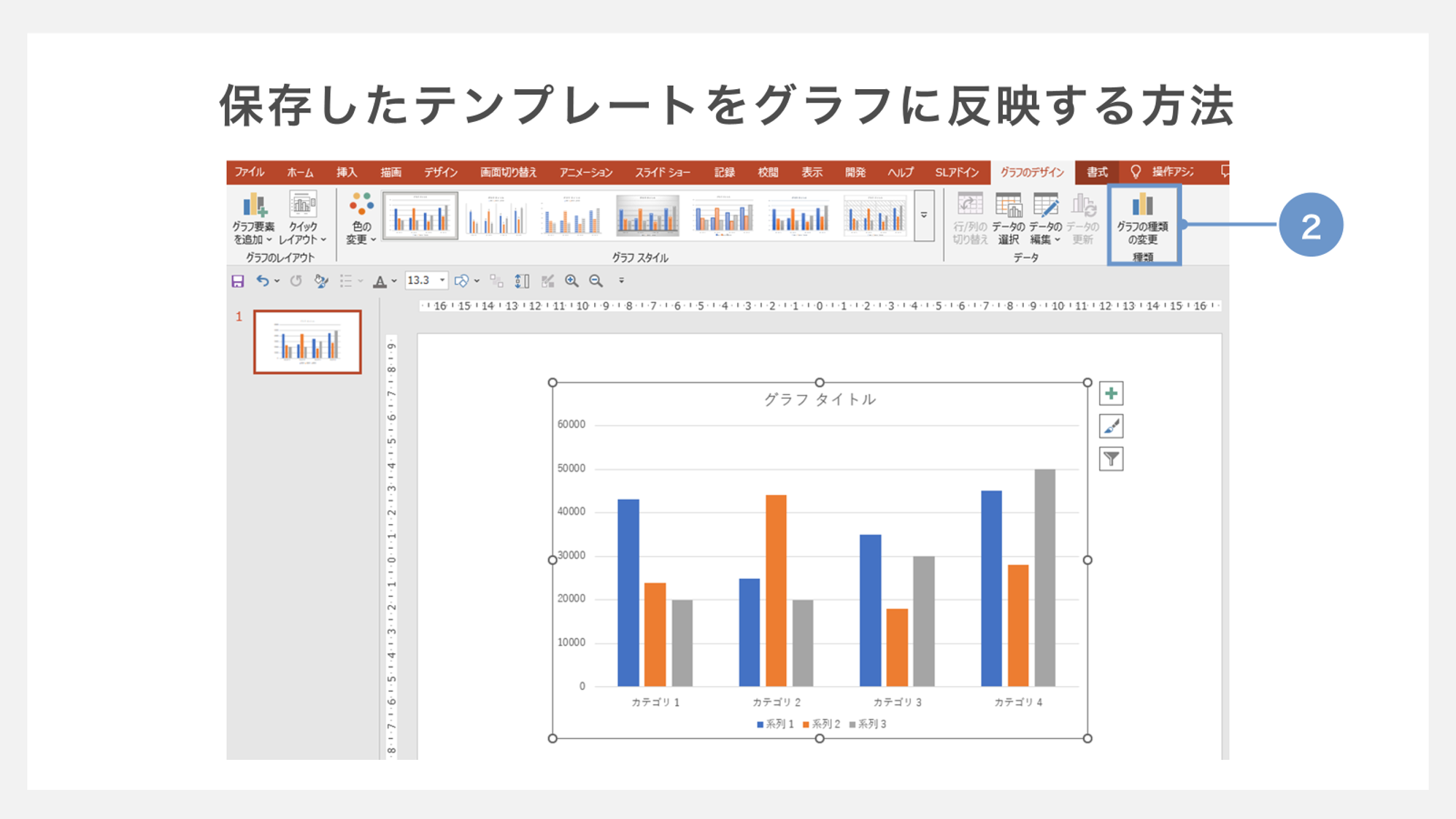Select the fourth gray-background chart style
Viewport: 1456px width, 819px height.
coord(647,216)
